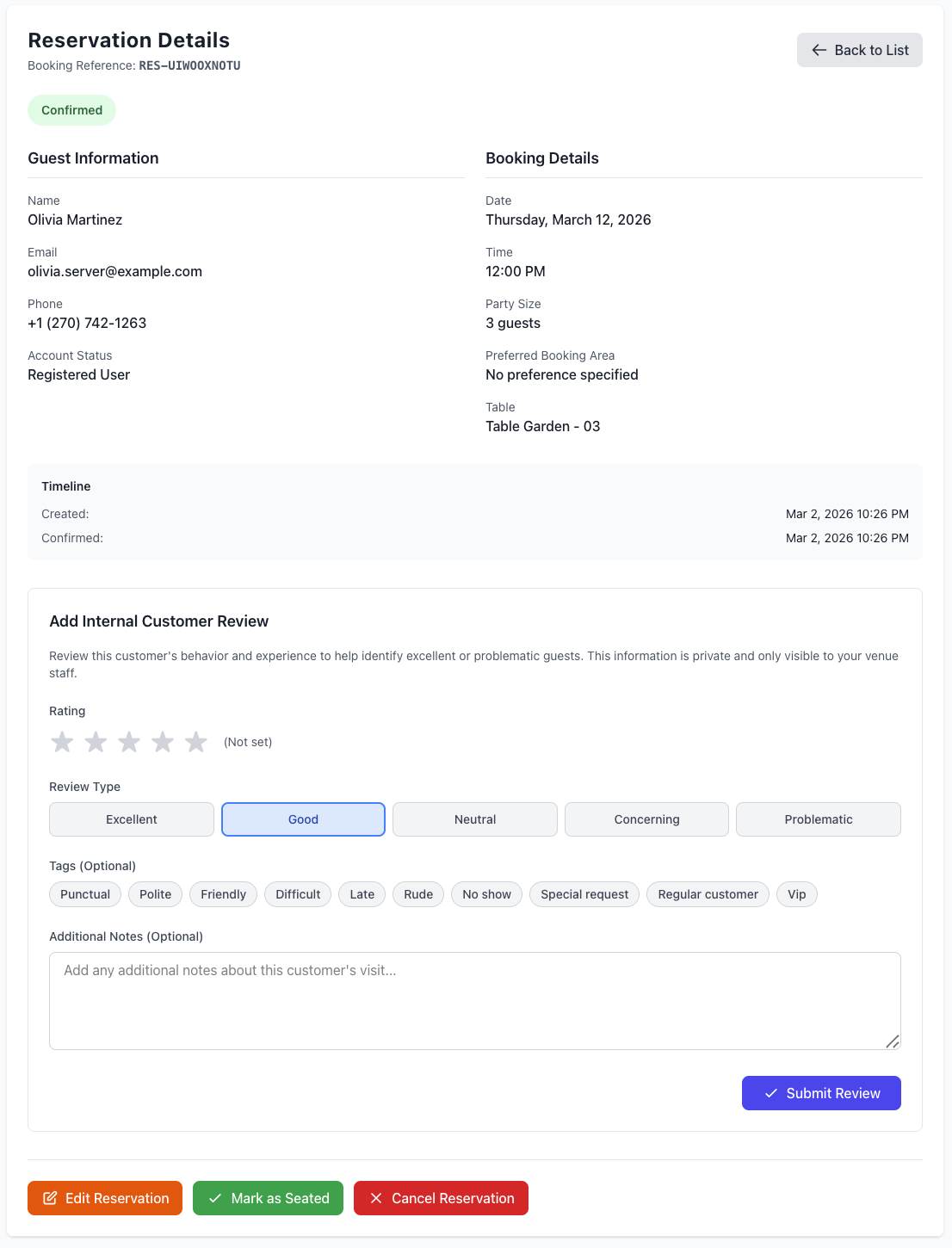Image resolution: width=952 pixels, height=1248 pixels.
Task: Click the back arrow icon in Back to List
Action: coord(819,50)
